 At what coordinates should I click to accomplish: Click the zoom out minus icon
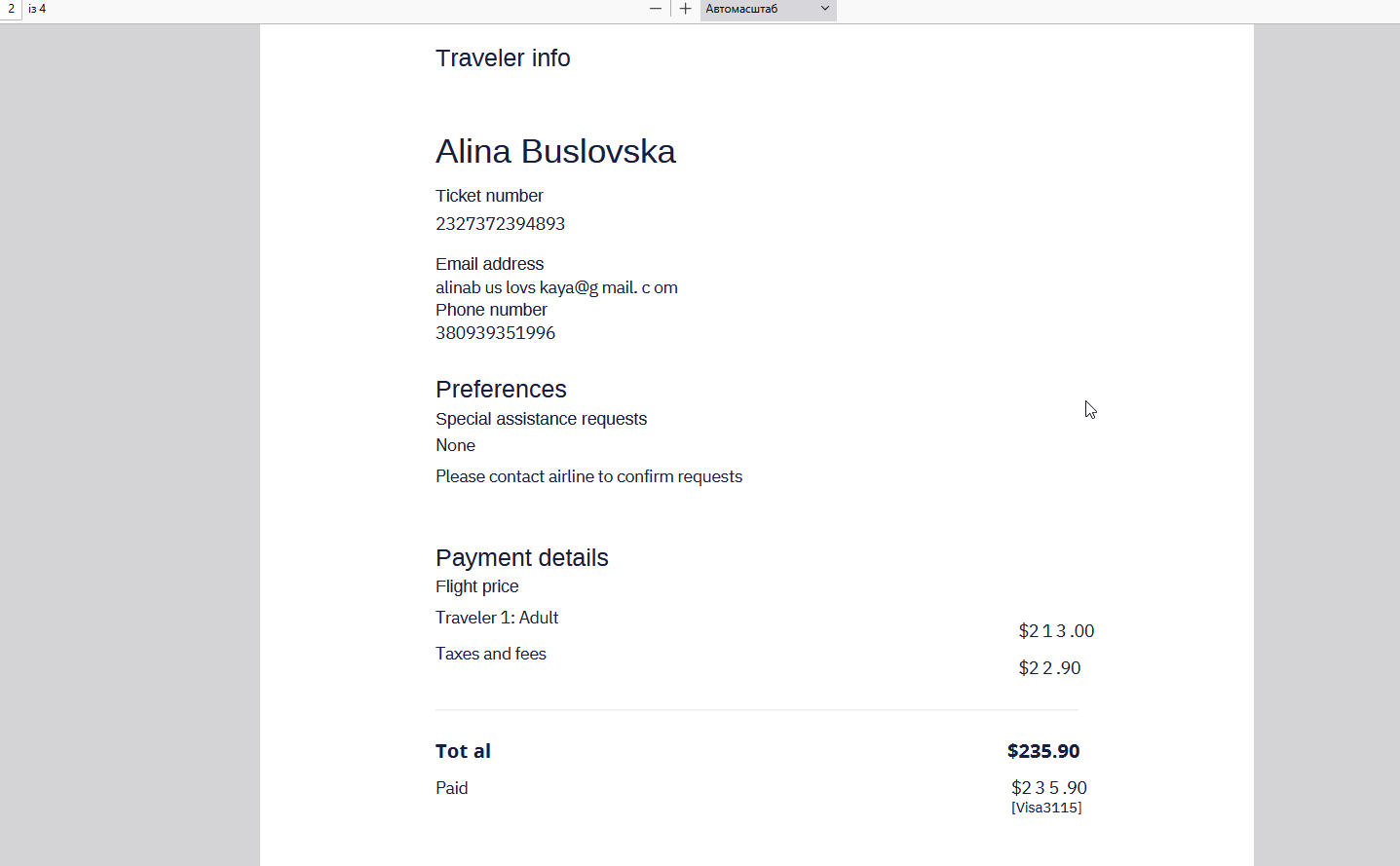point(656,9)
